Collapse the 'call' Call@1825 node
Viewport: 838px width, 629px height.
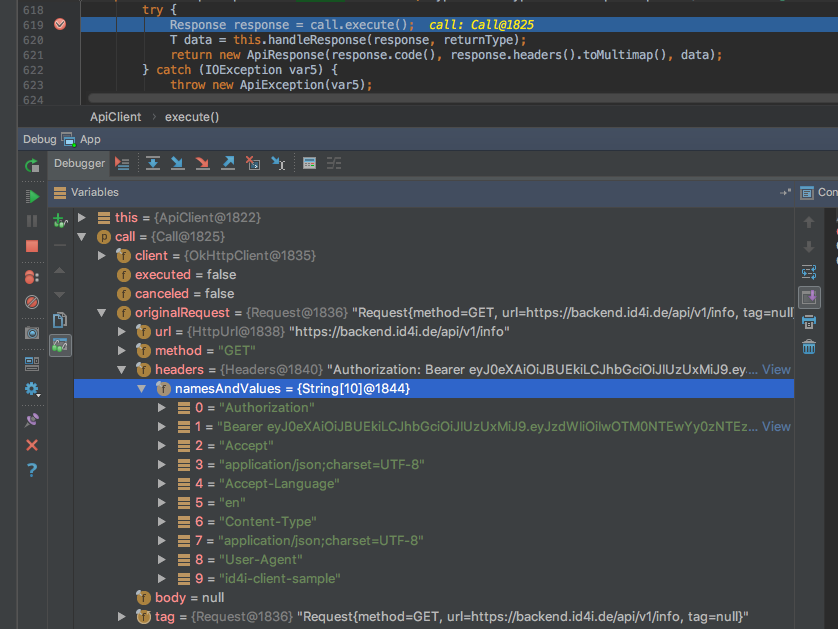coord(82,236)
